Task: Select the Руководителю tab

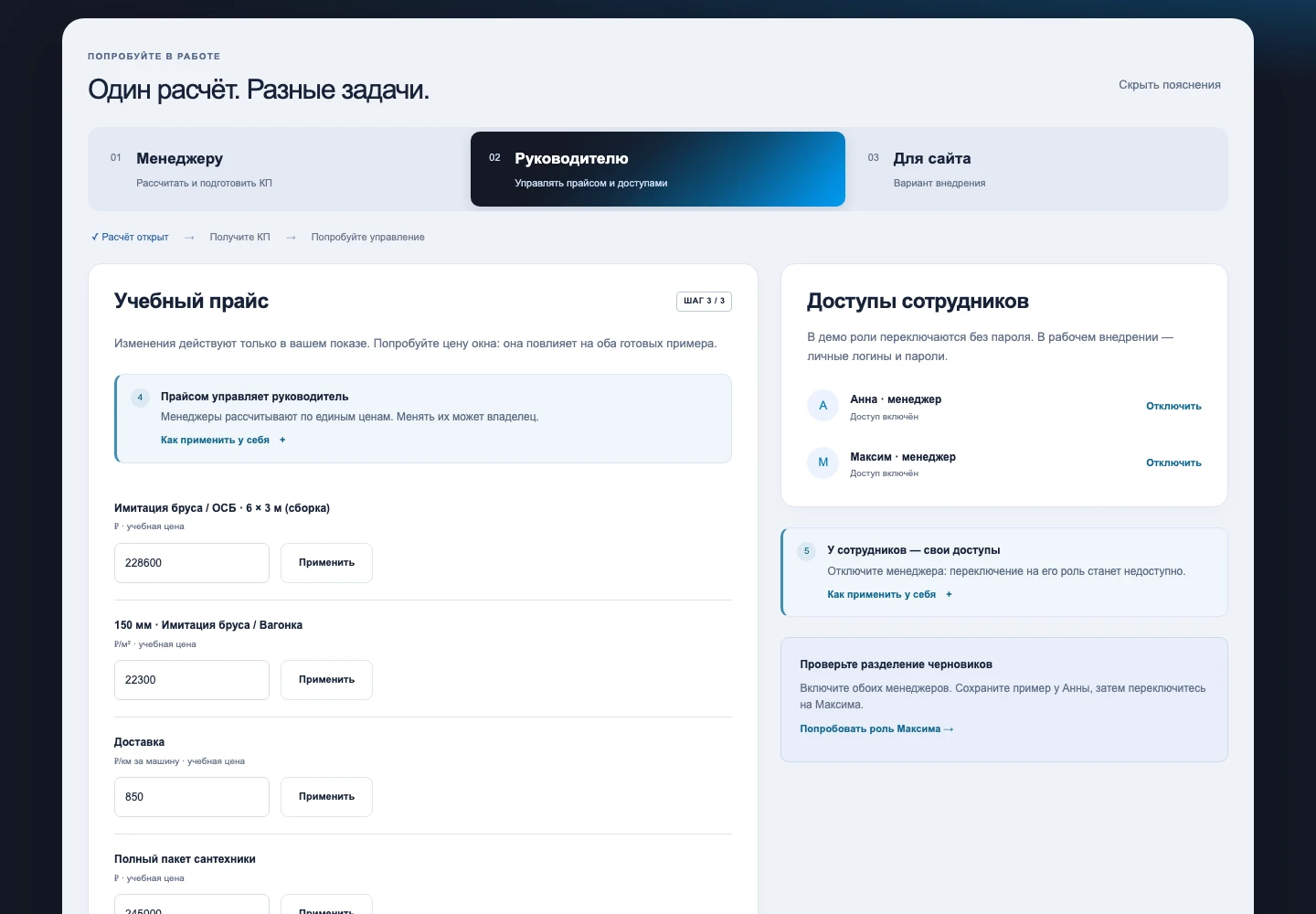Action: [x=658, y=169]
